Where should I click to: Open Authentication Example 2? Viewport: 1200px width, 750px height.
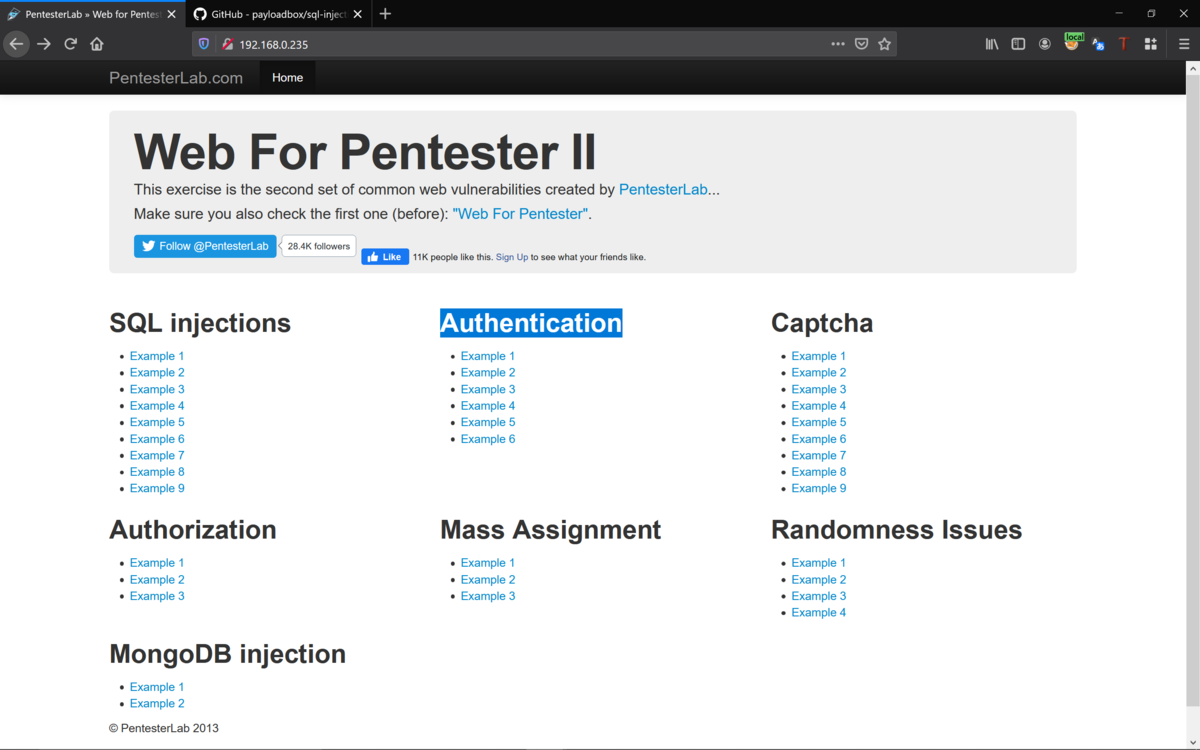pyautogui.click(x=488, y=372)
